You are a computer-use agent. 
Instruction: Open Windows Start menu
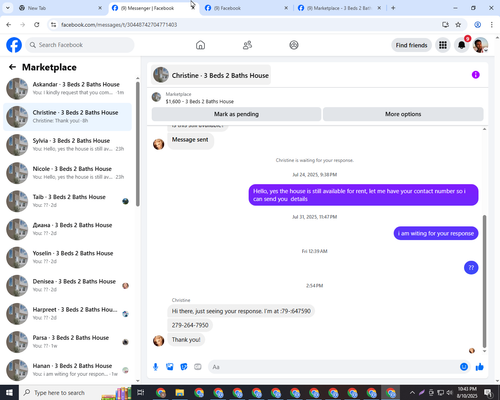click(x=9, y=392)
